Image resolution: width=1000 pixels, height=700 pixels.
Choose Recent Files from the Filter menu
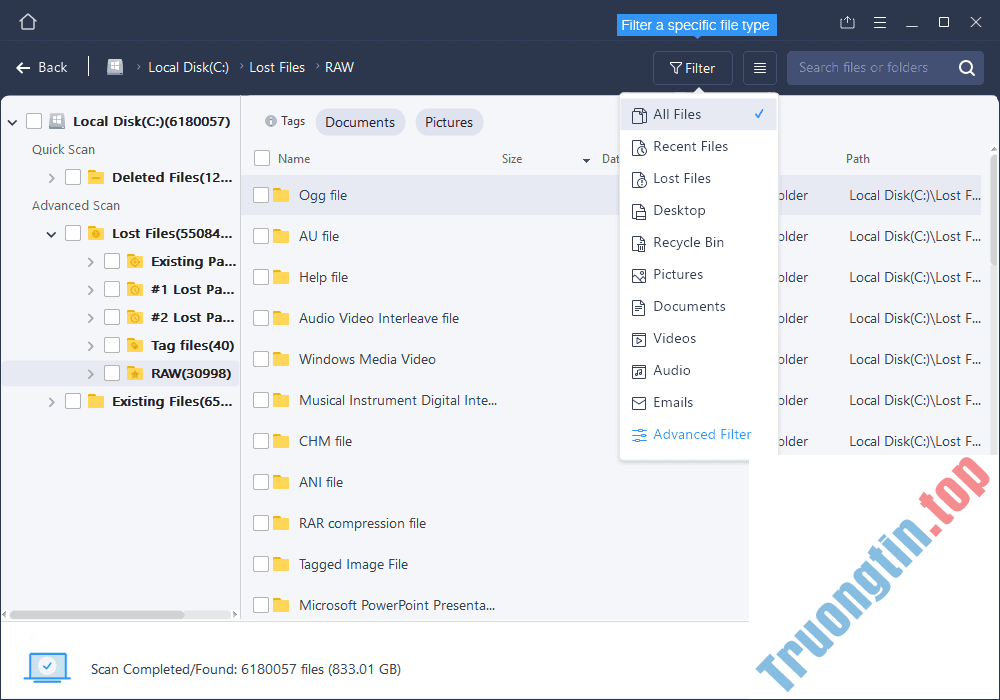pyautogui.click(x=688, y=146)
